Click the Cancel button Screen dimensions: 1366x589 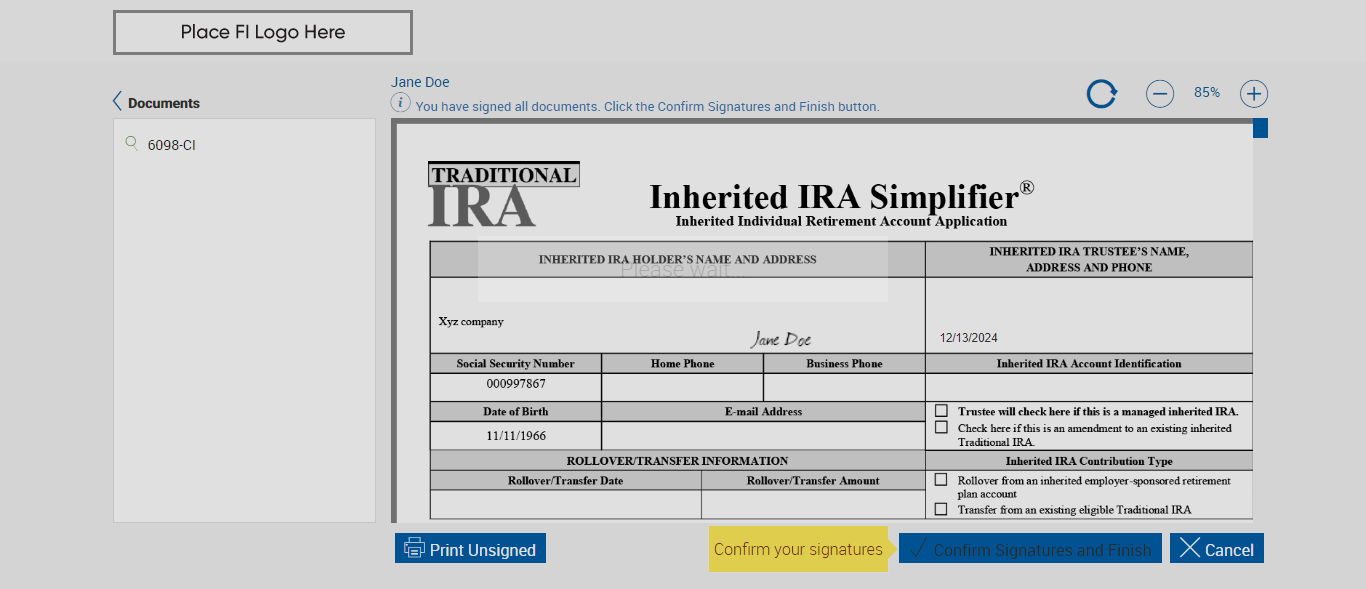click(1217, 548)
